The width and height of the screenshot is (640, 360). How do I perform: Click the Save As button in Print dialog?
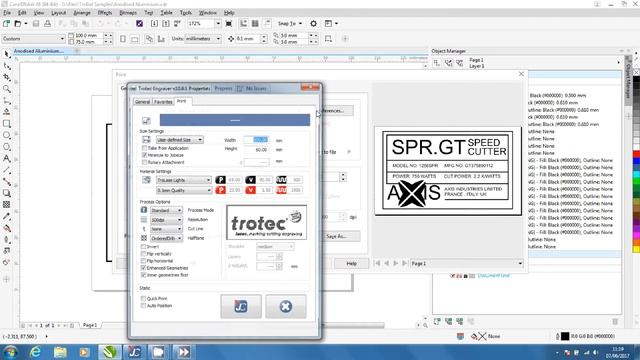[336, 236]
